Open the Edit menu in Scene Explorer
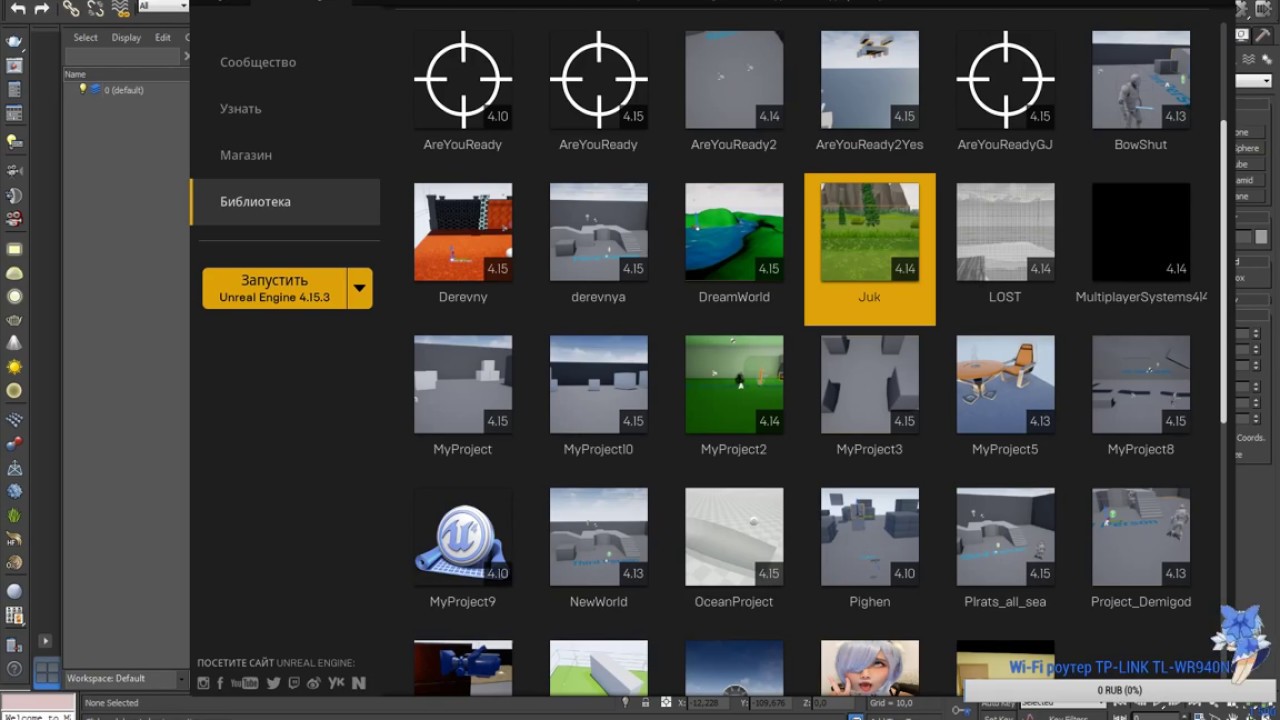 point(163,38)
